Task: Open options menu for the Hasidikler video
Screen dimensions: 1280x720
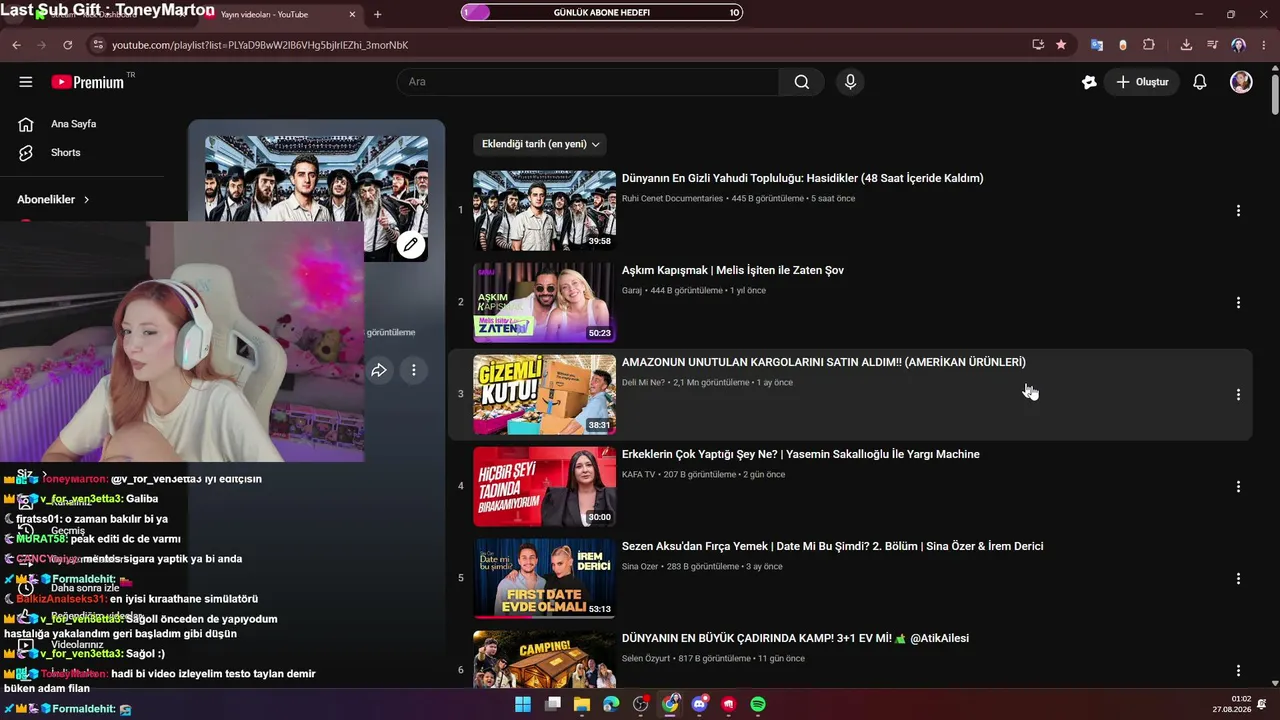Action: pos(1238,210)
